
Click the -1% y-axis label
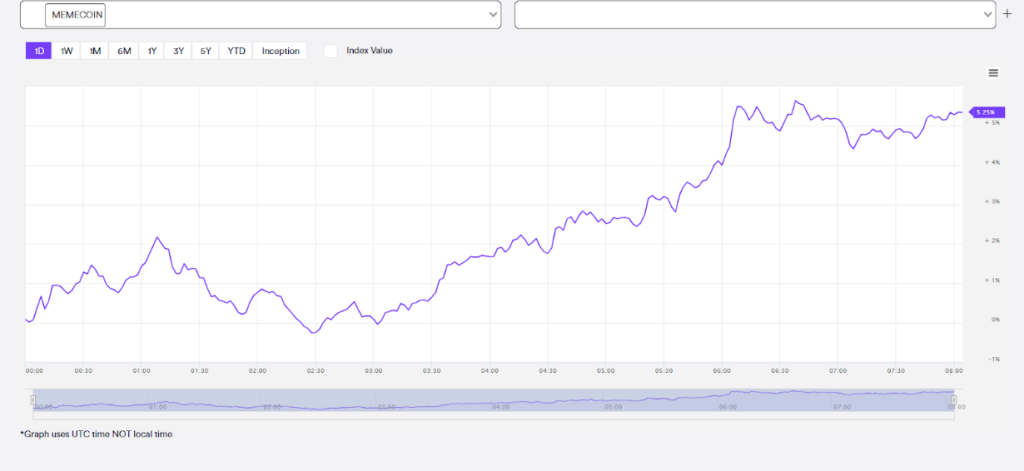[x=993, y=359]
